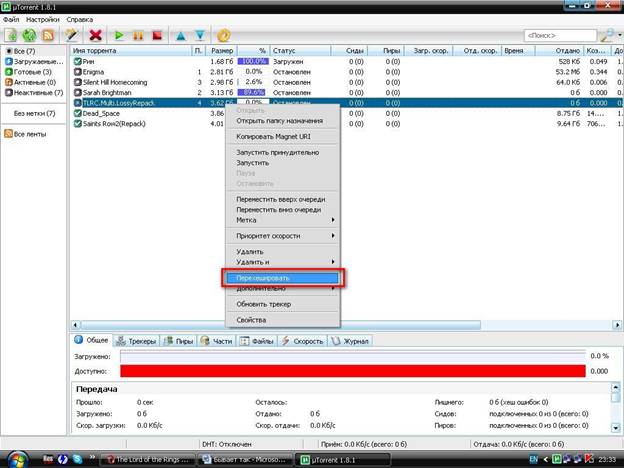The width and height of the screenshot is (624, 468).
Task: Select the Enigma torrent row
Action: click(x=346, y=72)
